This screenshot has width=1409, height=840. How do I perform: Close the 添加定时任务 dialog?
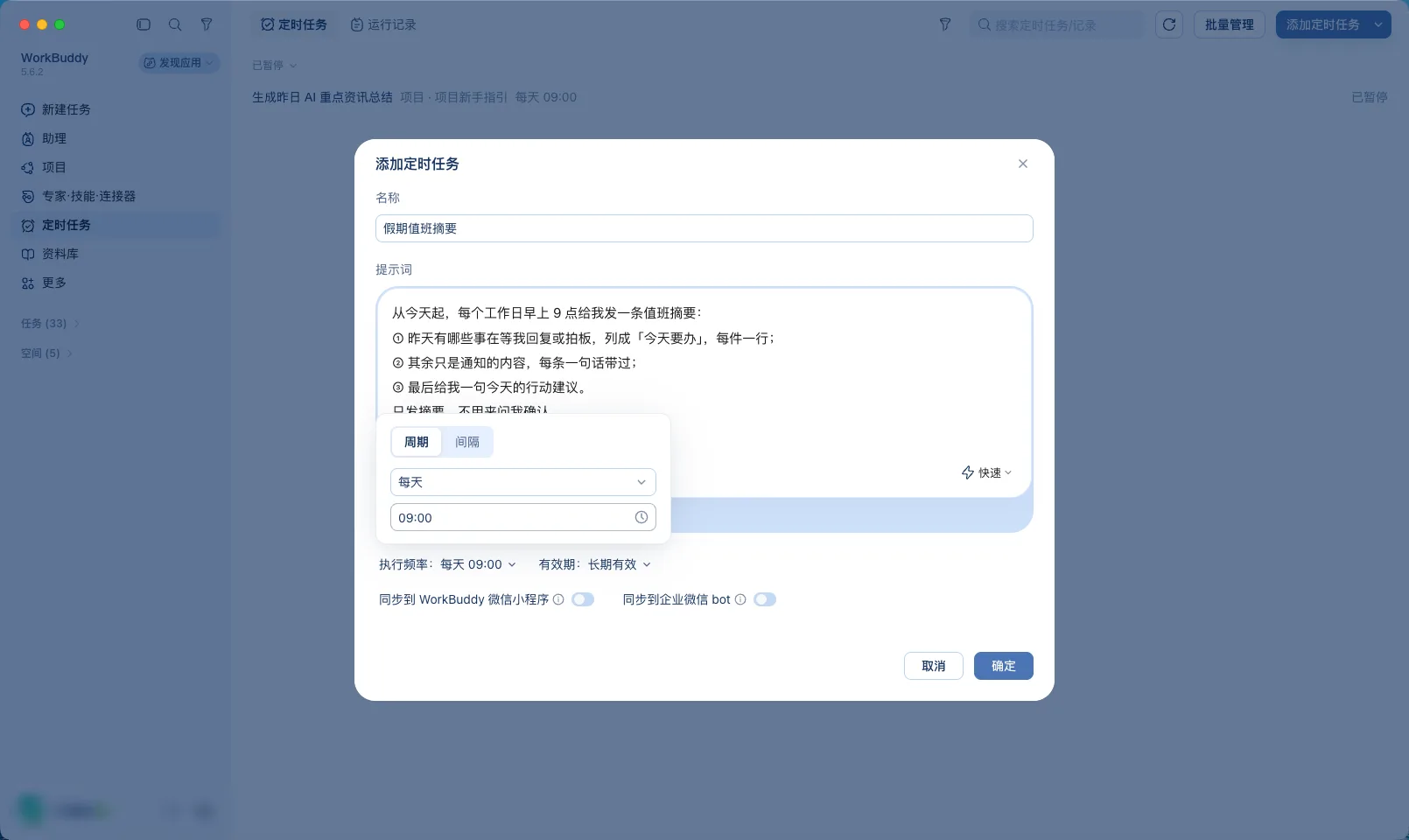click(1023, 164)
